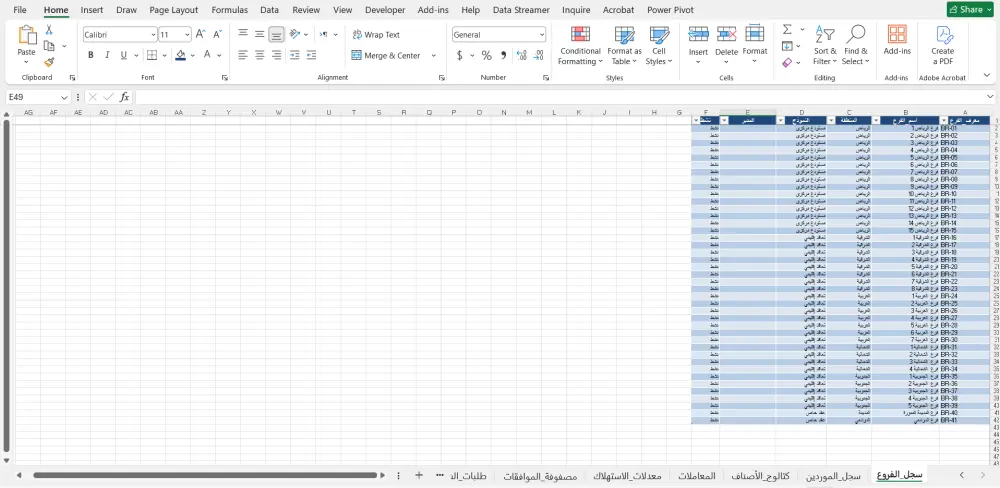Open the Fill Color bucket swatch
Image resolution: width=1000 pixels, height=488 pixels.
[x=180, y=55]
